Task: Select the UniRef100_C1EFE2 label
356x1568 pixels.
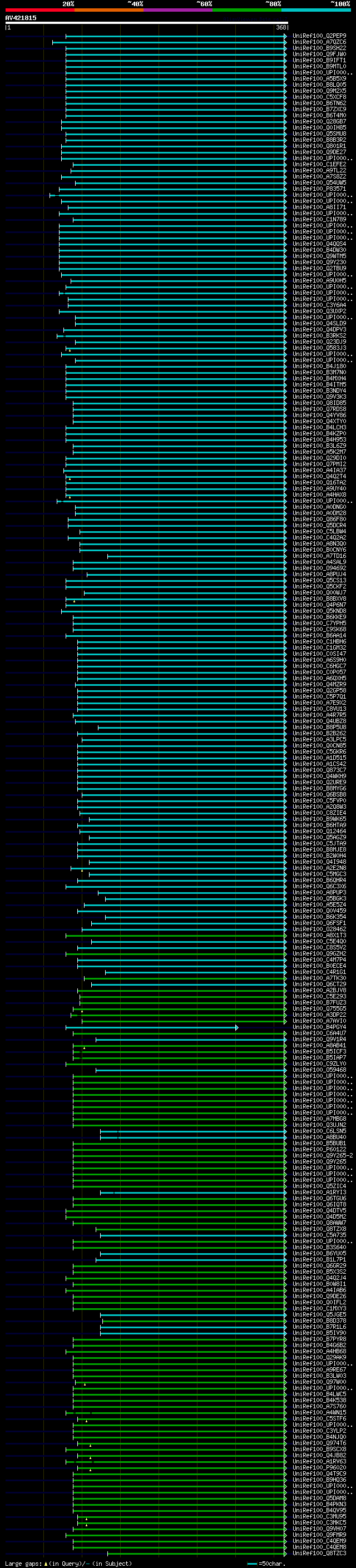Action: pyautogui.click(x=319, y=164)
